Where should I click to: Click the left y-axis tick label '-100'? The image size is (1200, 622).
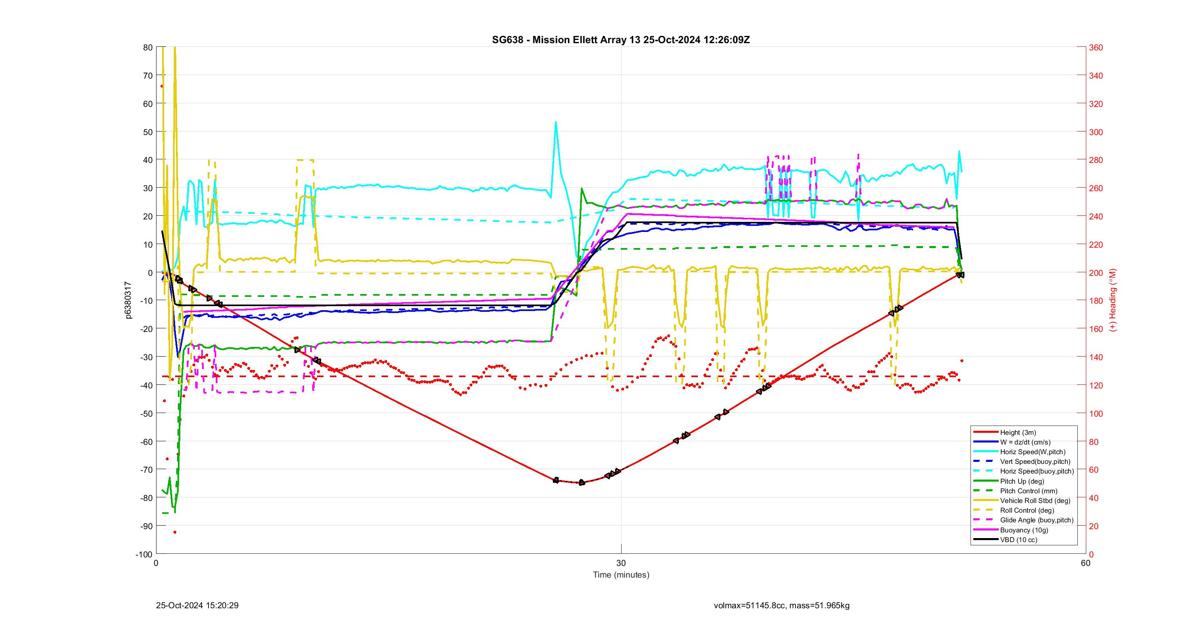[x=145, y=554]
